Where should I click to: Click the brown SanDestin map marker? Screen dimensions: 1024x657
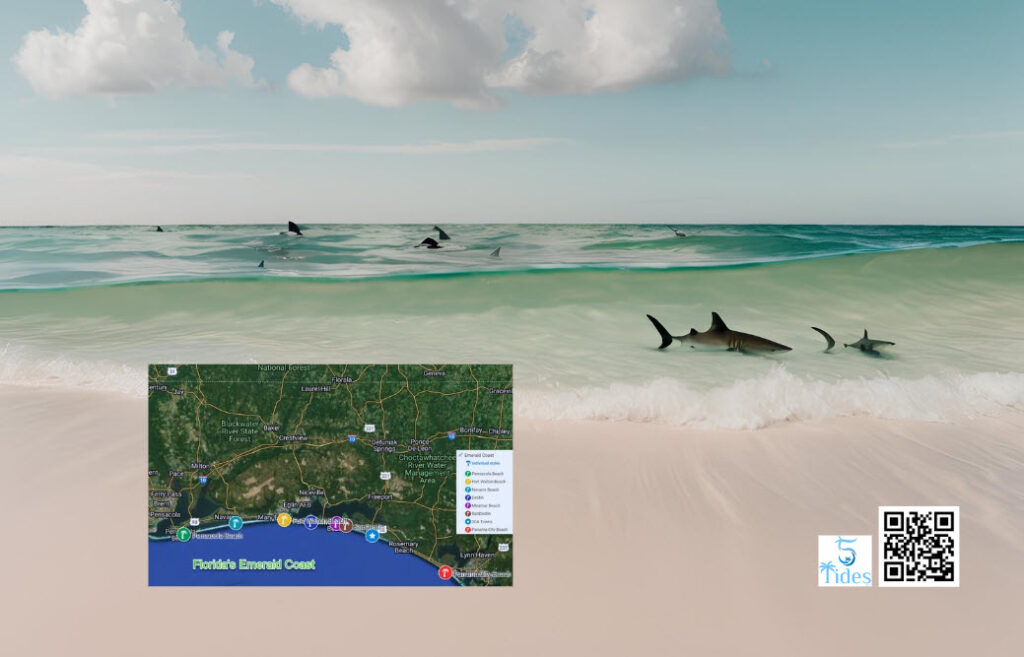click(346, 525)
